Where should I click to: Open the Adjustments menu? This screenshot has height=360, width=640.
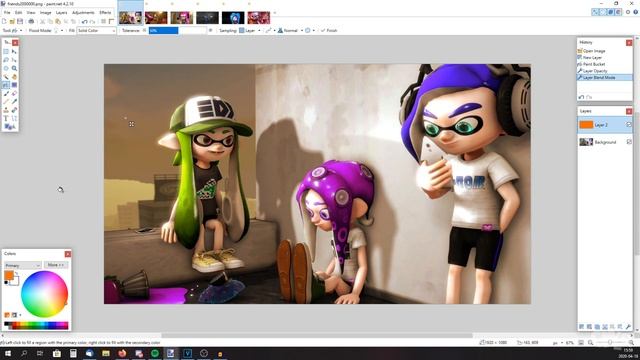coord(83,13)
